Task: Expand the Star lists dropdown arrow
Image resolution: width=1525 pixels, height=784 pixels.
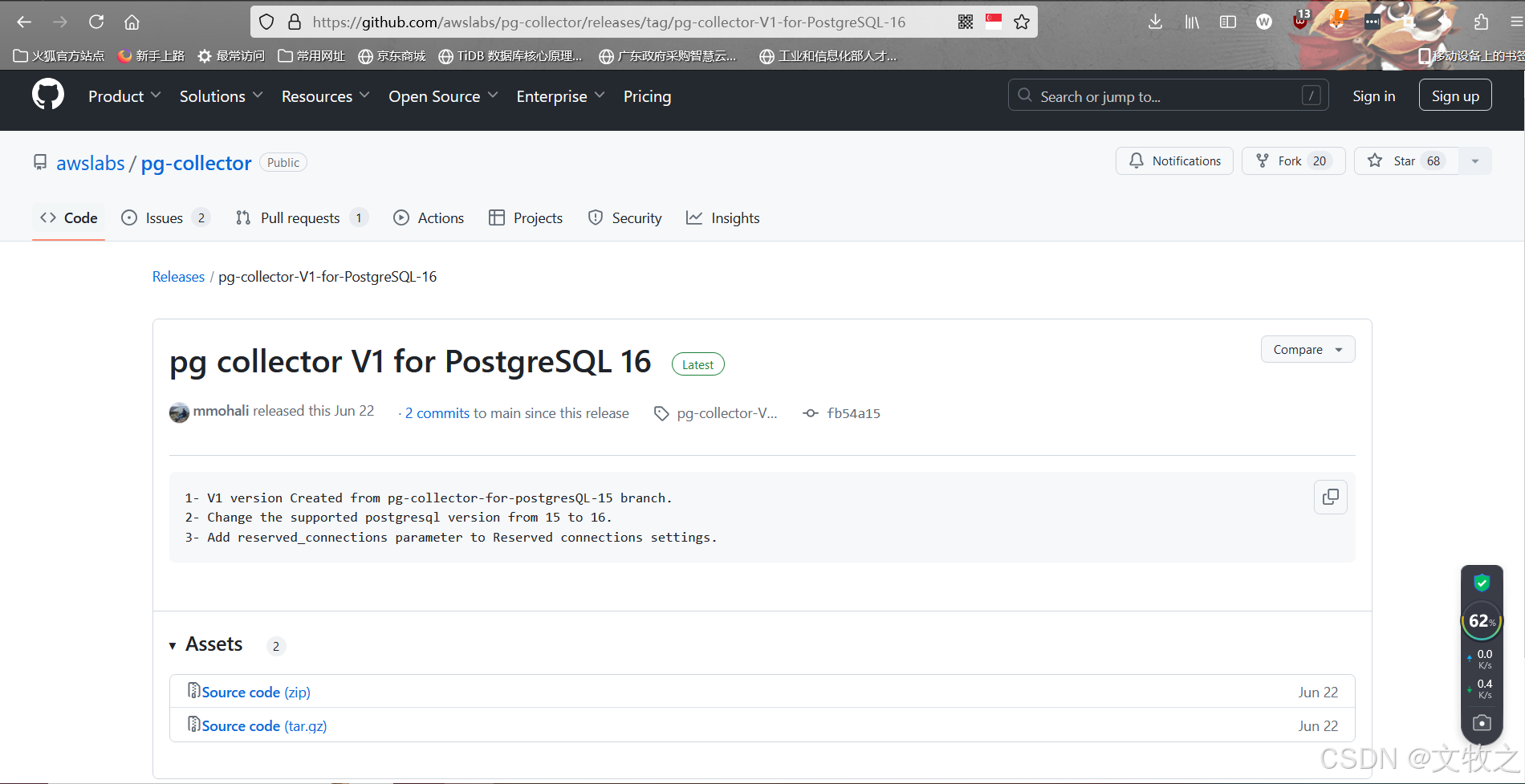Action: point(1475,161)
